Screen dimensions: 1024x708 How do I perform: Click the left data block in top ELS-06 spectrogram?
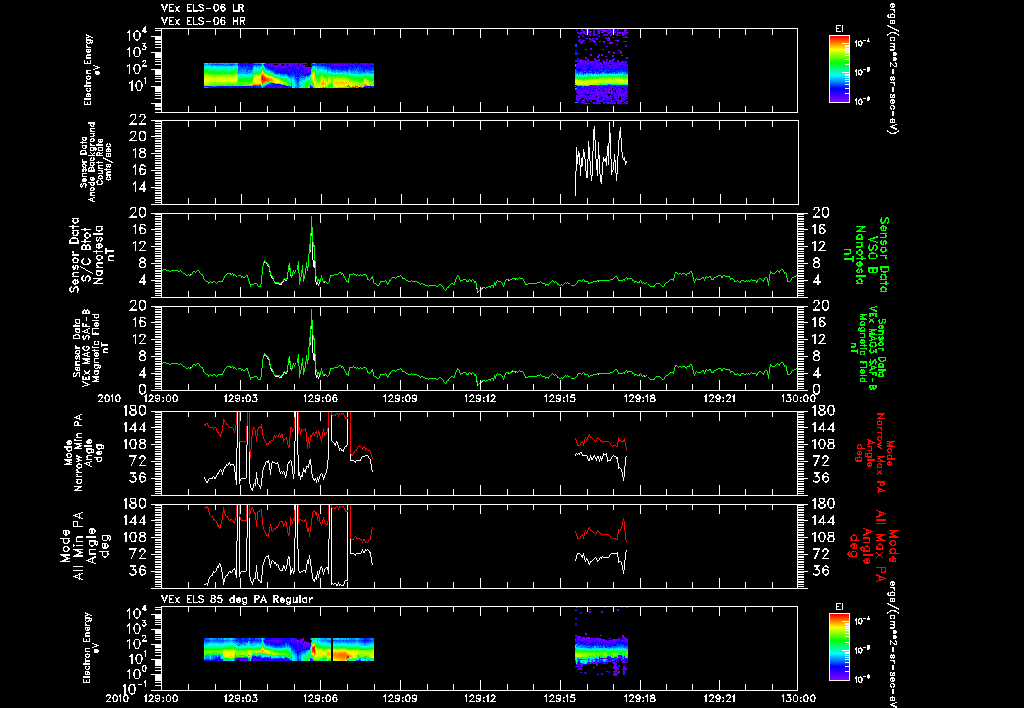click(289, 75)
